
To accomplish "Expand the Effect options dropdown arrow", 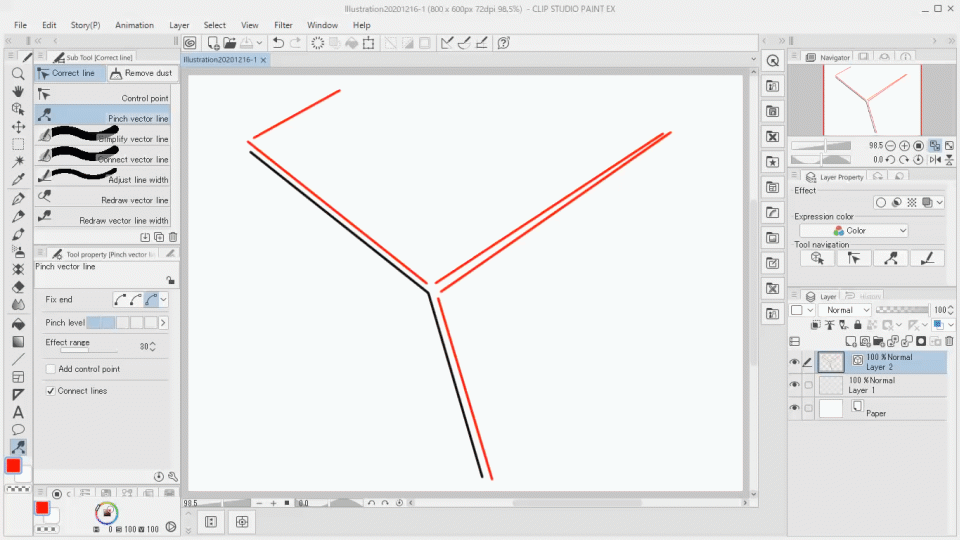I will 940,203.
